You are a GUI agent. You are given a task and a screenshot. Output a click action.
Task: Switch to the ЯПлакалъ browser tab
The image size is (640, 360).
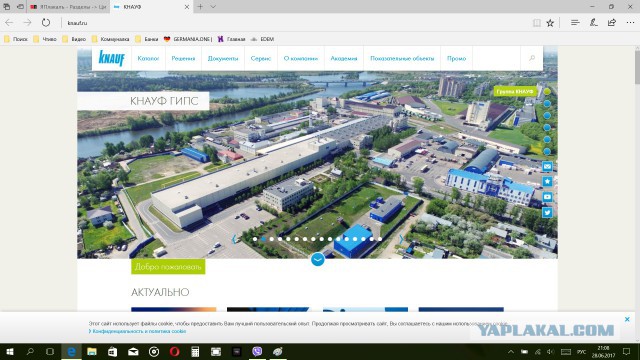pyautogui.click(x=69, y=7)
